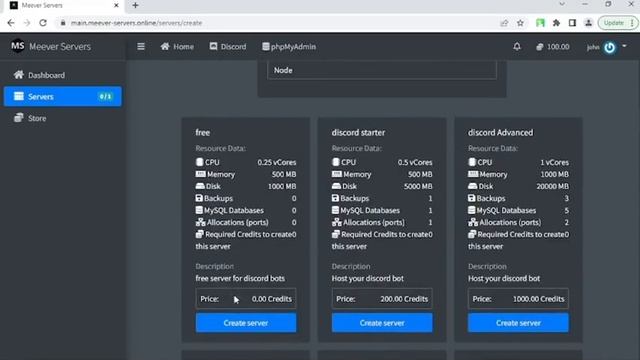This screenshot has width=640, height=360.
Task: Create the discord Advanced server
Action: (x=518, y=322)
